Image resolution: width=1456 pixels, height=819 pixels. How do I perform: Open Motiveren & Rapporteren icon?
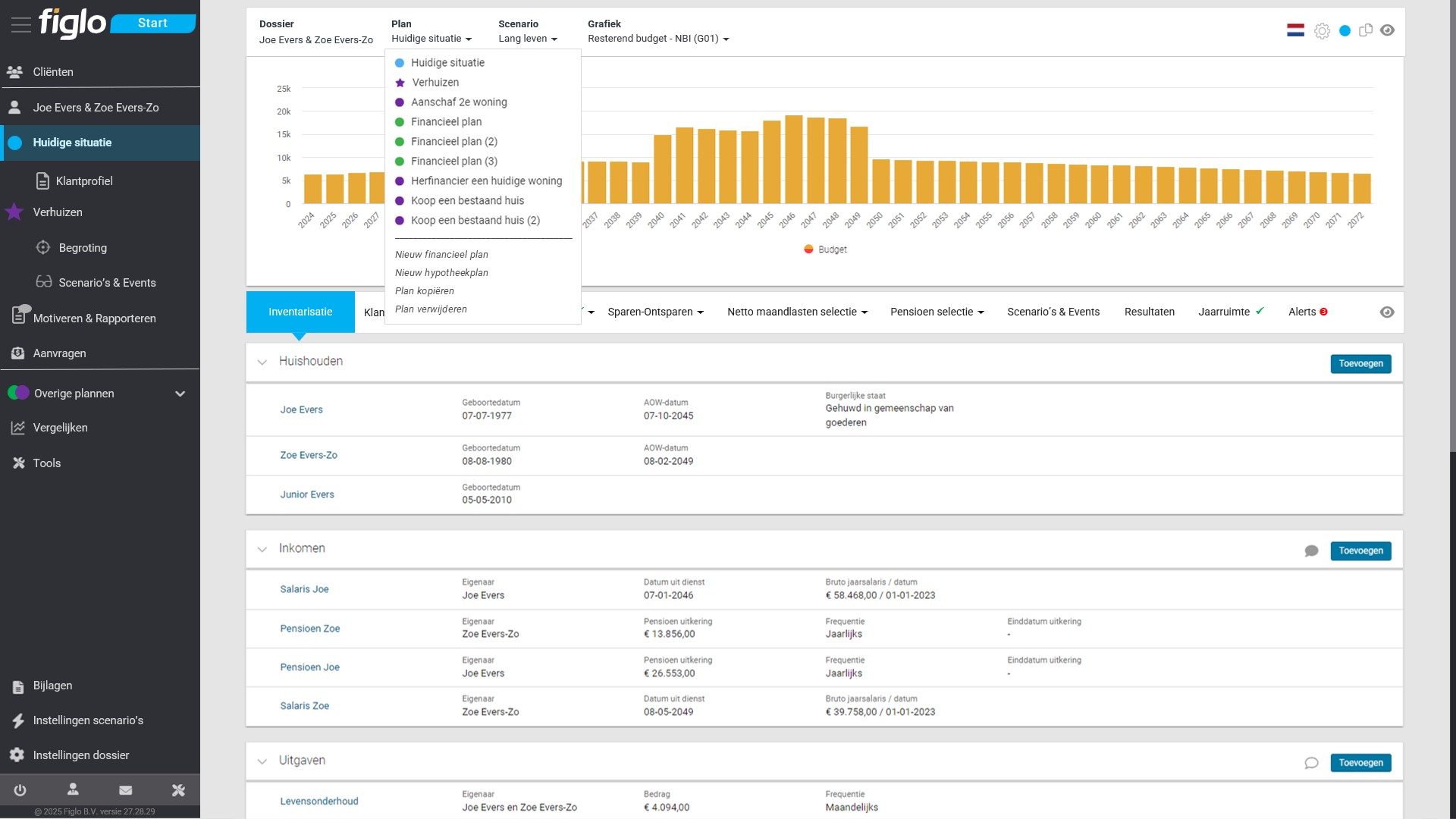20,315
